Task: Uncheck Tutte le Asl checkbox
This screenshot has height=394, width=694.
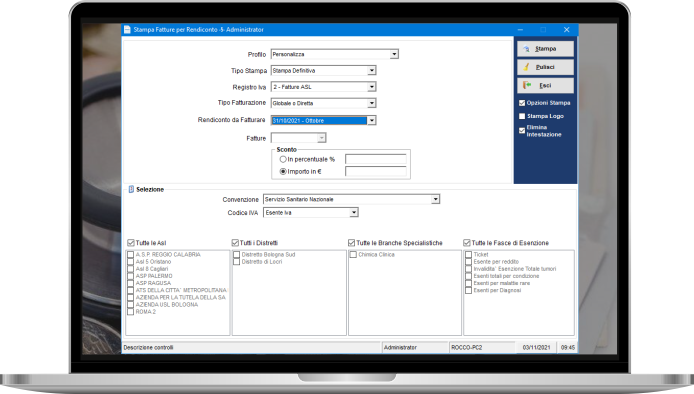Action: (x=131, y=243)
